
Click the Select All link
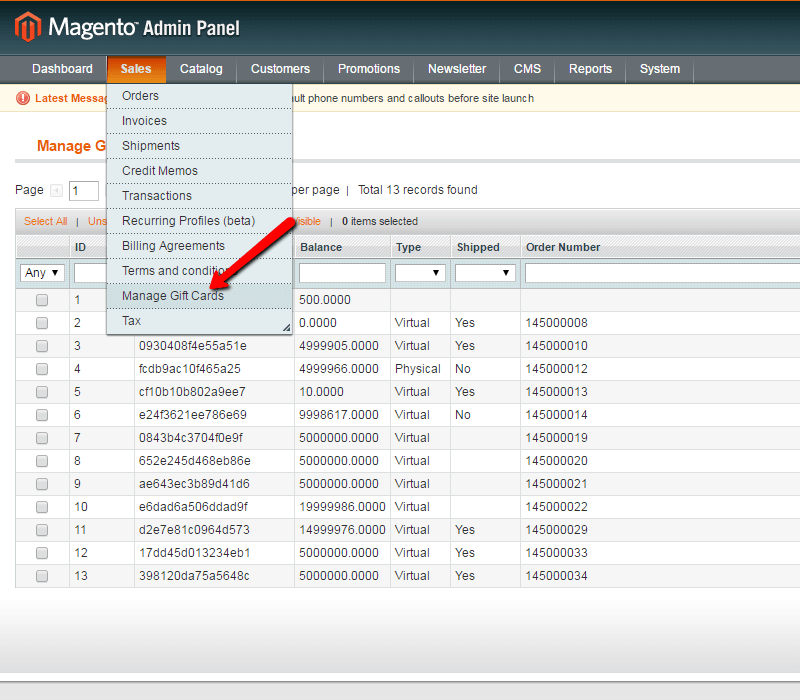click(46, 222)
